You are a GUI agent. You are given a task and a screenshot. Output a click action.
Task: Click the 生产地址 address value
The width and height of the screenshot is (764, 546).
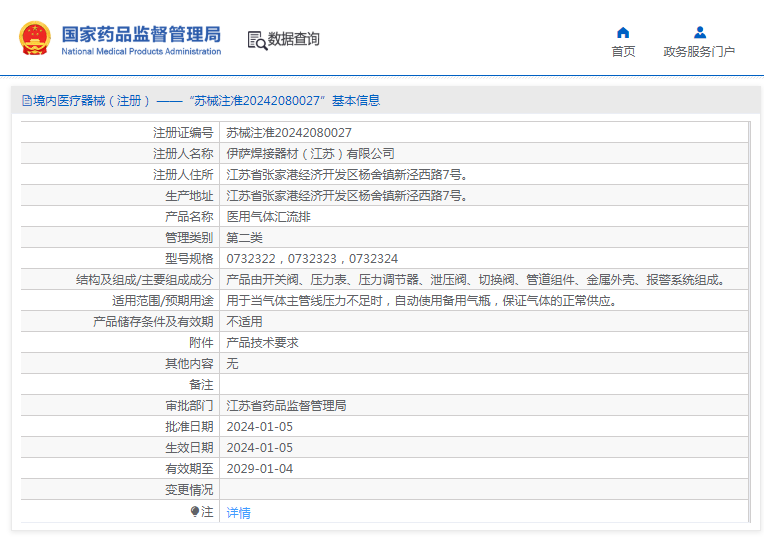tap(347, 196)
